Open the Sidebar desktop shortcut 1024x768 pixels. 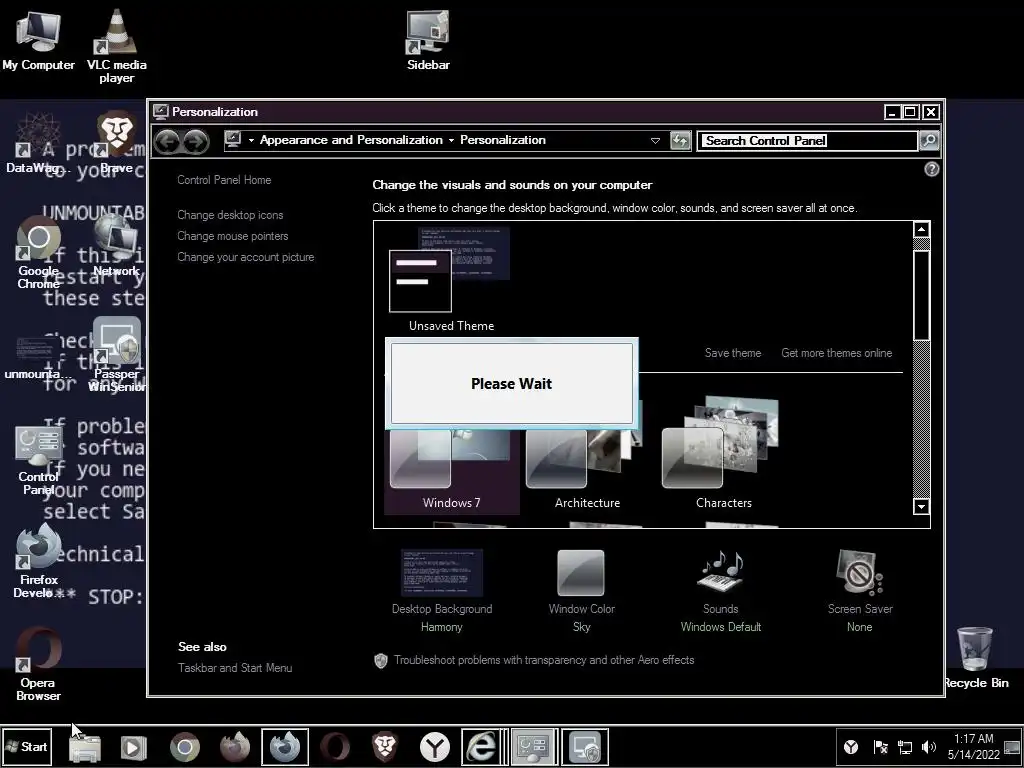click(x=428, y=40)
